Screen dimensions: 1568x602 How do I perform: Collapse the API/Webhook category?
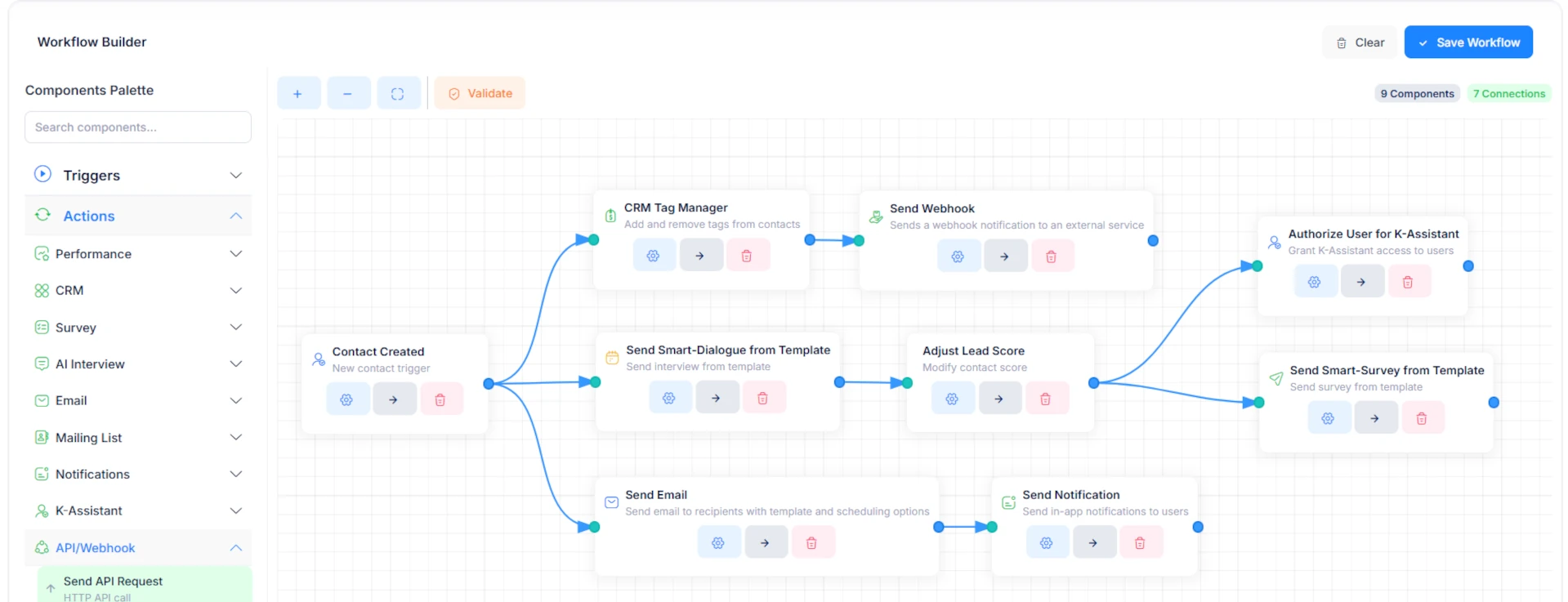coord(138,548)
